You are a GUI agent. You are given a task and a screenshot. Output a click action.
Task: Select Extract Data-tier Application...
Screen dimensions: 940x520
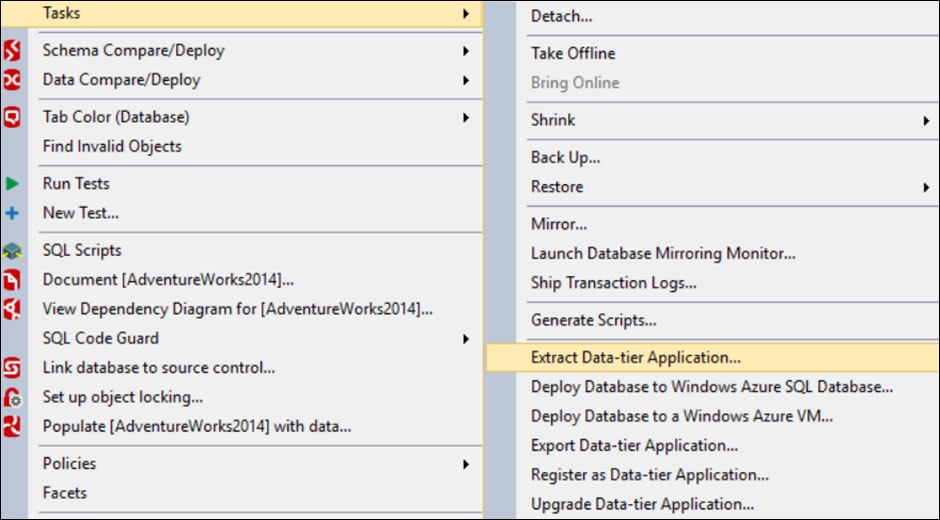pos(712,357)
